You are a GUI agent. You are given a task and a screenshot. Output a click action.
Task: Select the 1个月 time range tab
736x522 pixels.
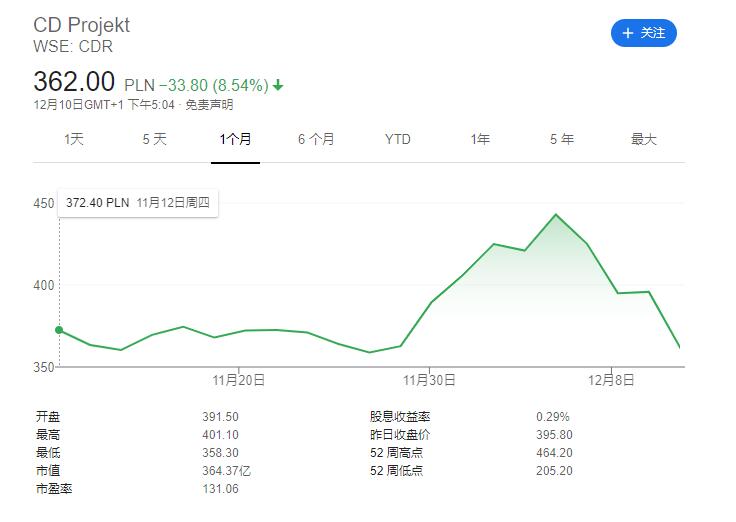(x=235, y=139)
